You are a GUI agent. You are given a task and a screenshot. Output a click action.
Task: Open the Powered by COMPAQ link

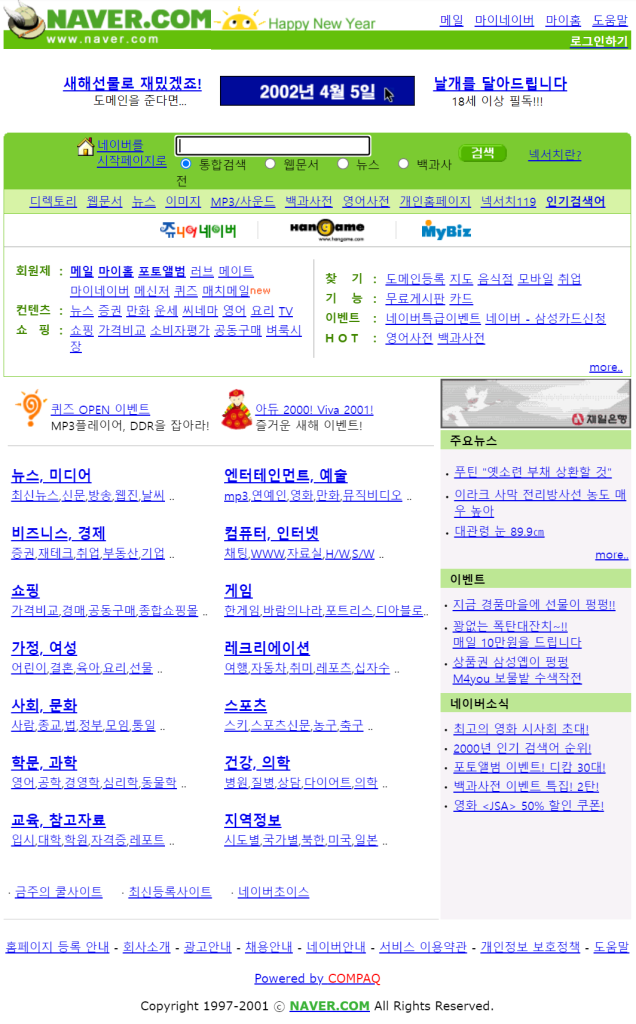click(317, 978)
